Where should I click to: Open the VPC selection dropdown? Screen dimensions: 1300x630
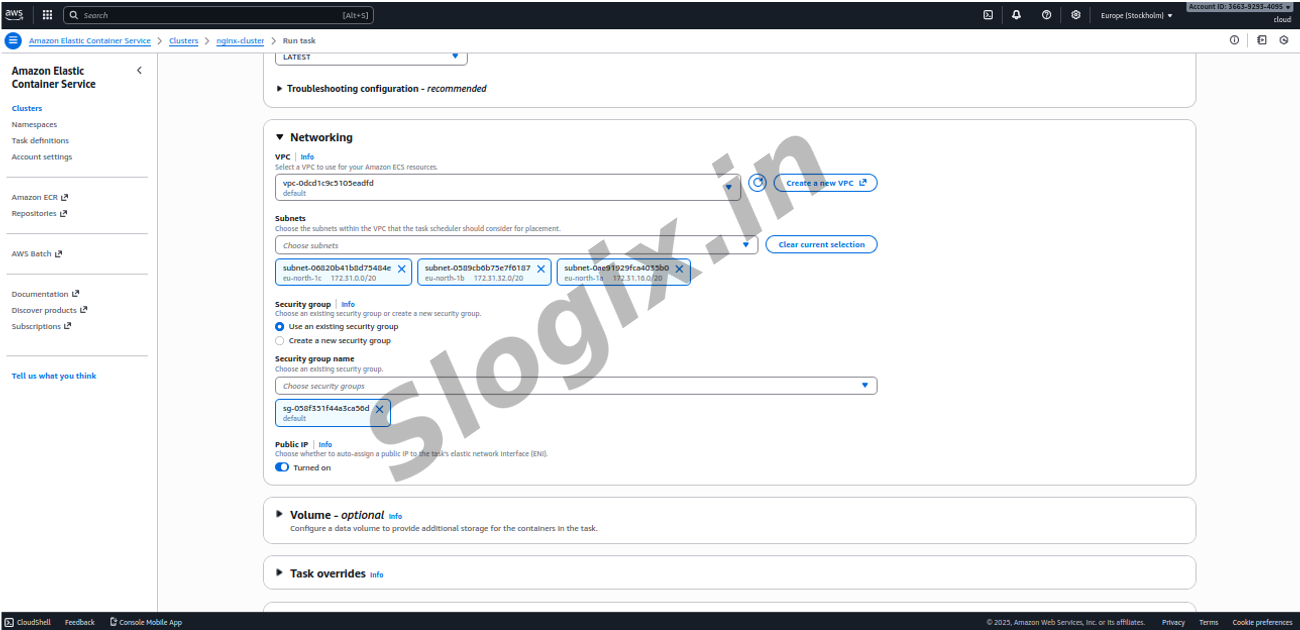click(508, 187)
